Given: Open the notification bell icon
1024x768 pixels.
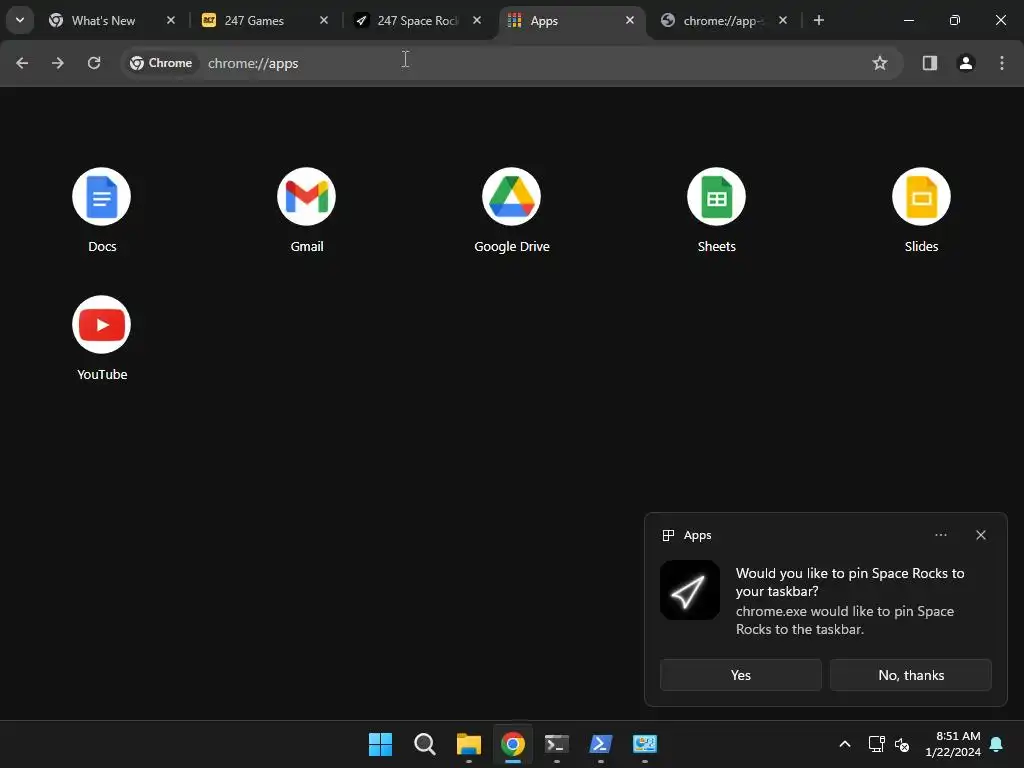Looking at the screenshot, I should (996, 744).
